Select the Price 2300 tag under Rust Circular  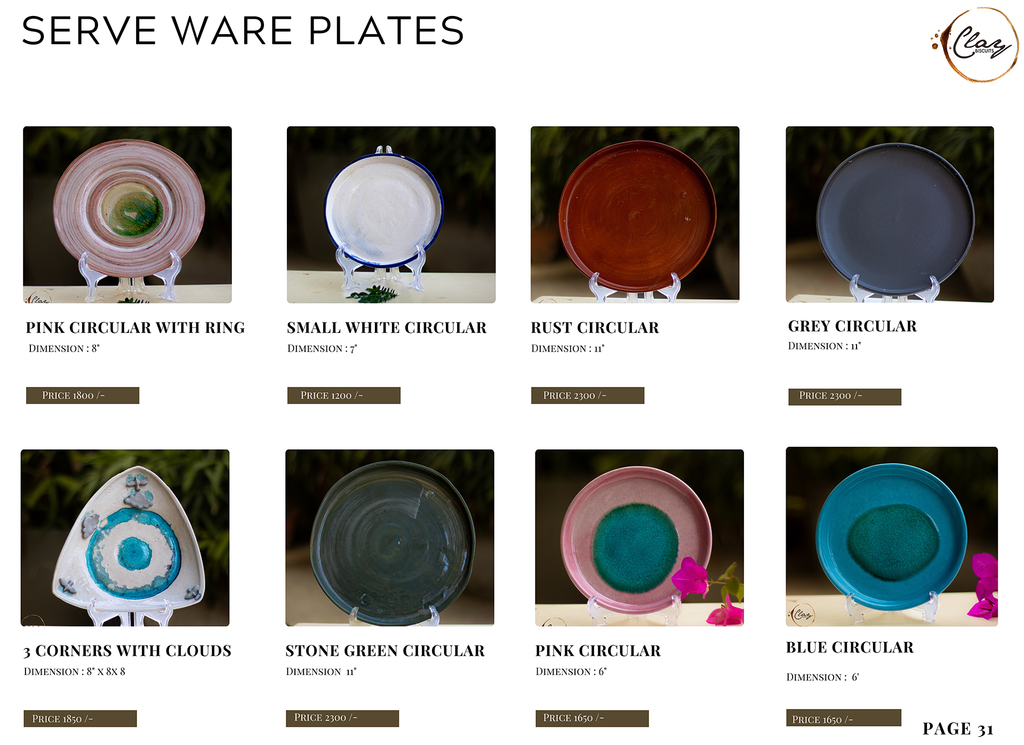[588, 396]
